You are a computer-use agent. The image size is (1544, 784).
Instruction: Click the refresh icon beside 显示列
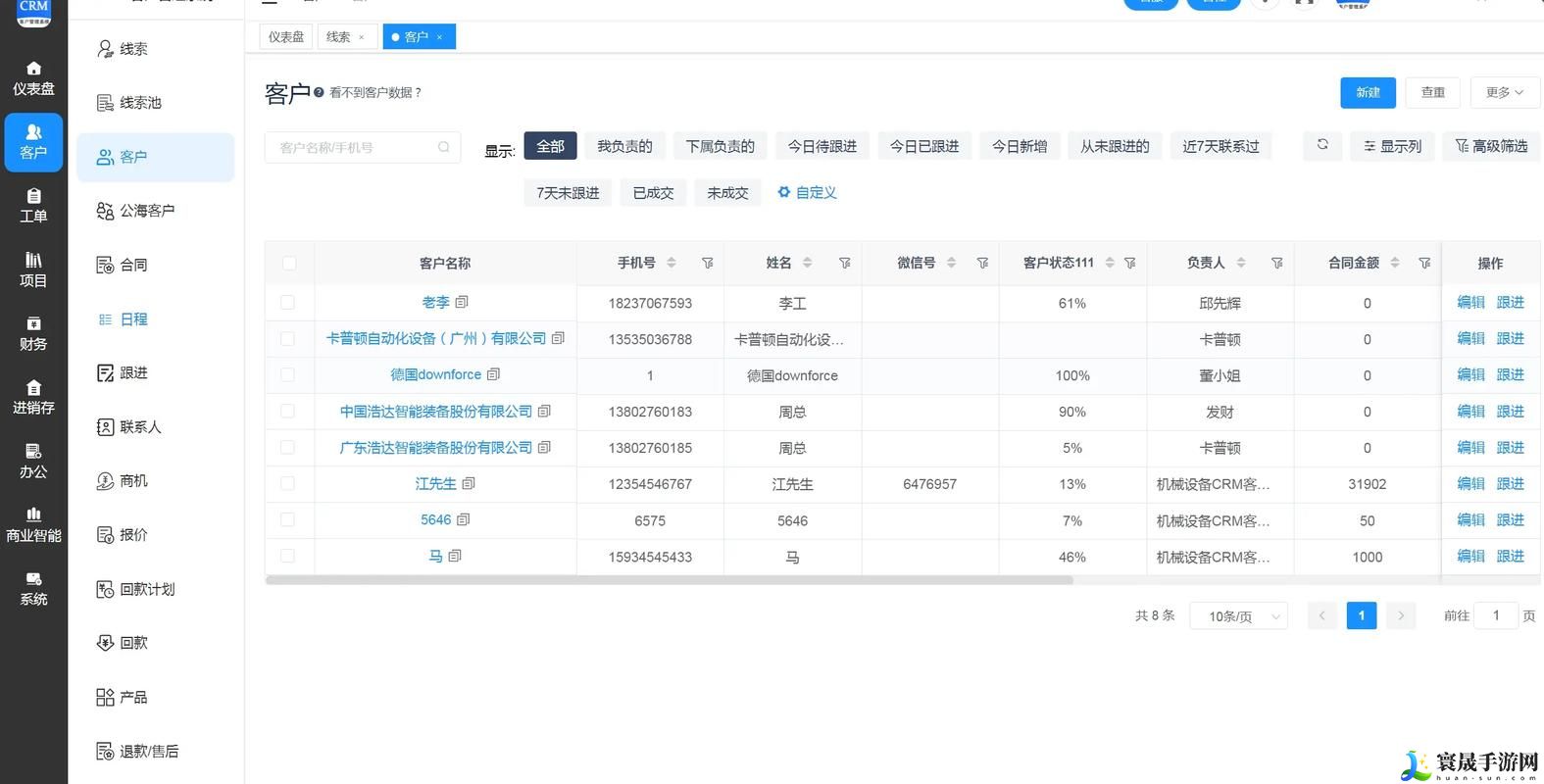tap(1321, 145)
